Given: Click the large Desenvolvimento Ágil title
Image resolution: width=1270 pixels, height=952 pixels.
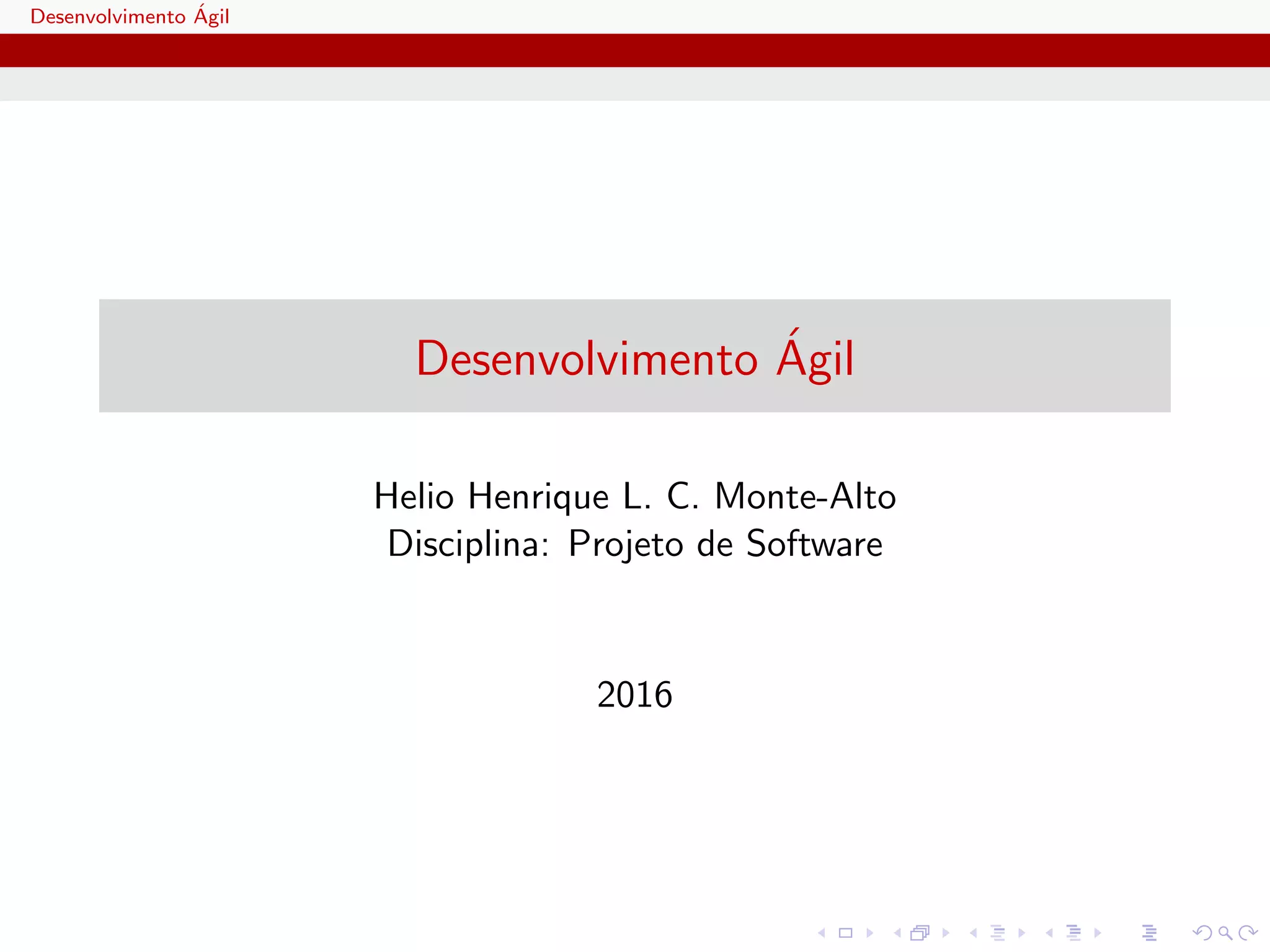Looking at the screenshot, I should pos(634,358).
